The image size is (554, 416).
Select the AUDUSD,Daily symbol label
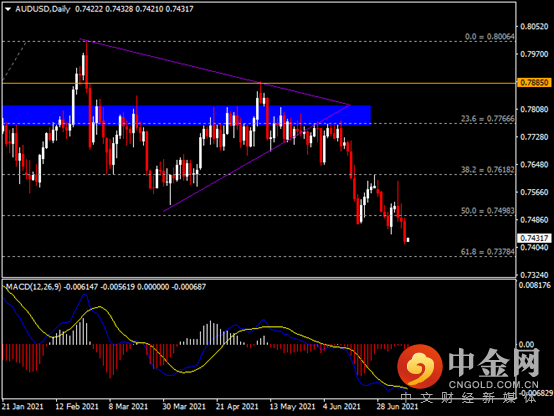tap(43, 9)
